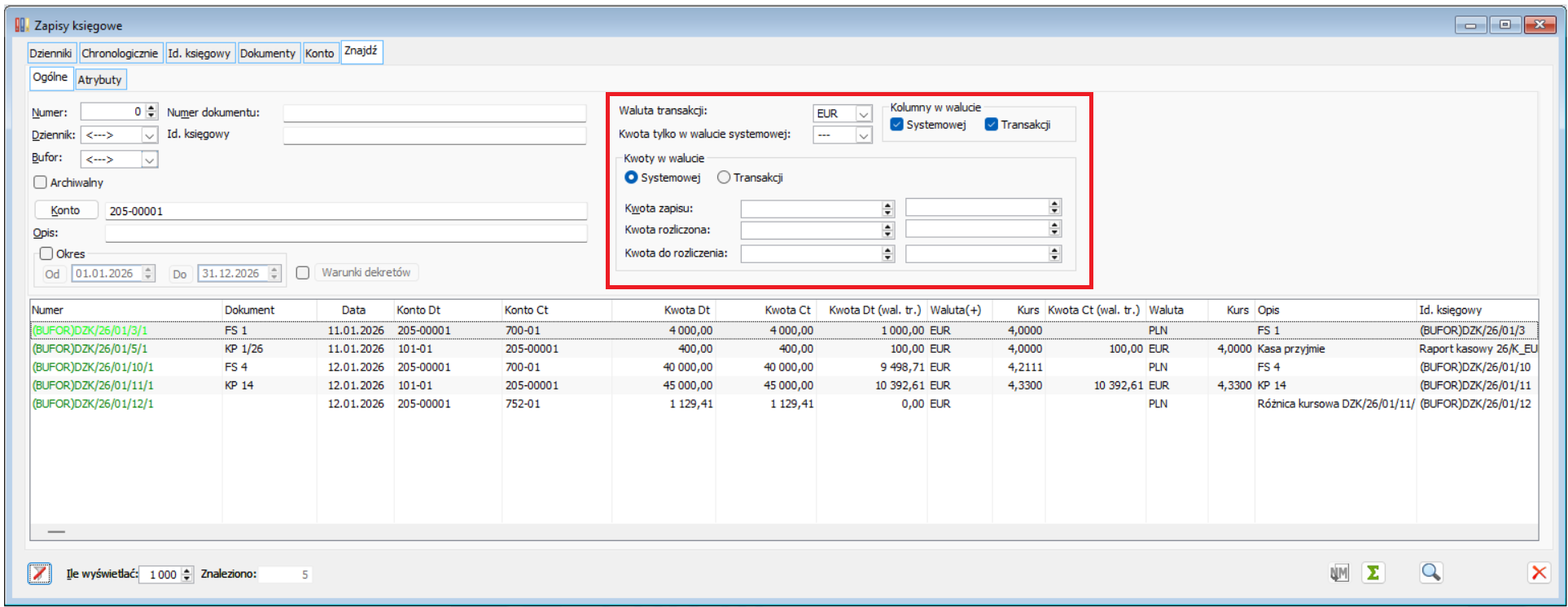Uncheck the Transakcji column checkbox

tap(991, 125)
